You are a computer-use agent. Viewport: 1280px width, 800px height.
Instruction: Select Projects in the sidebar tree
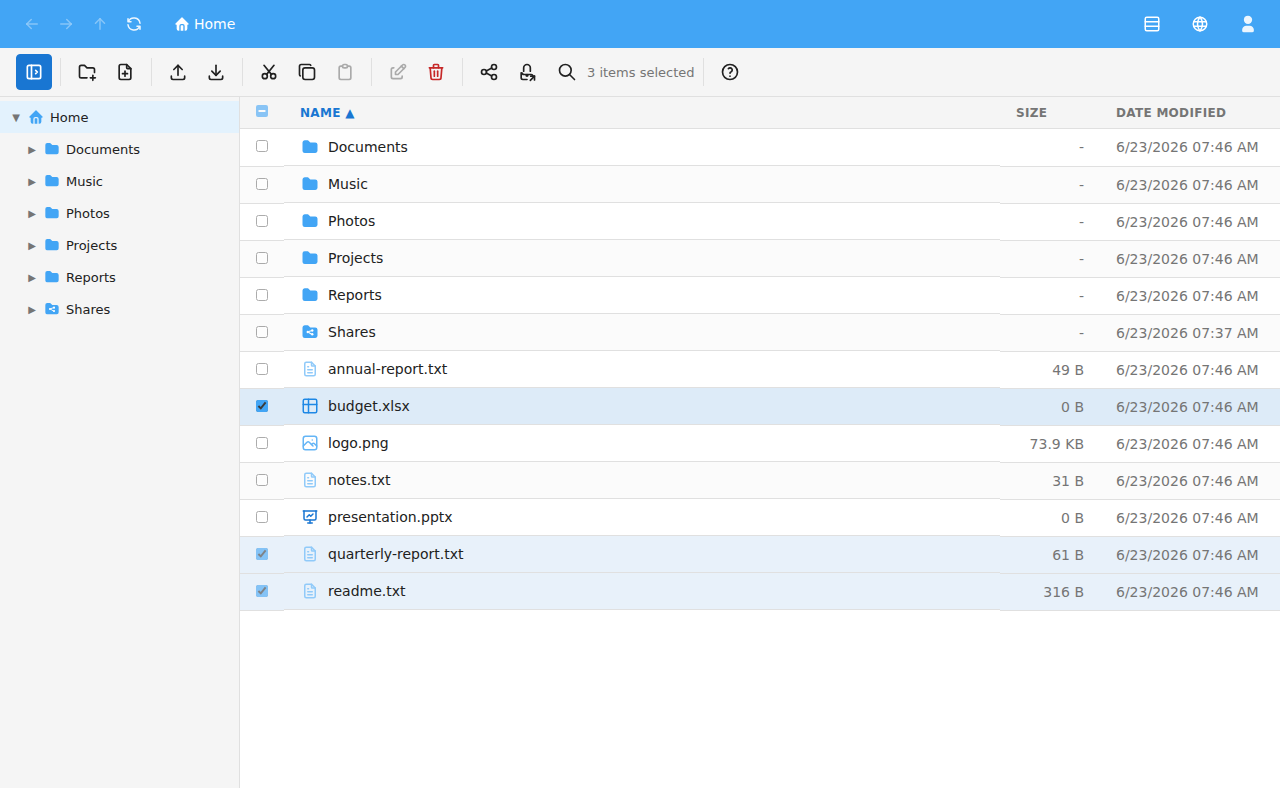coord(120,245)
